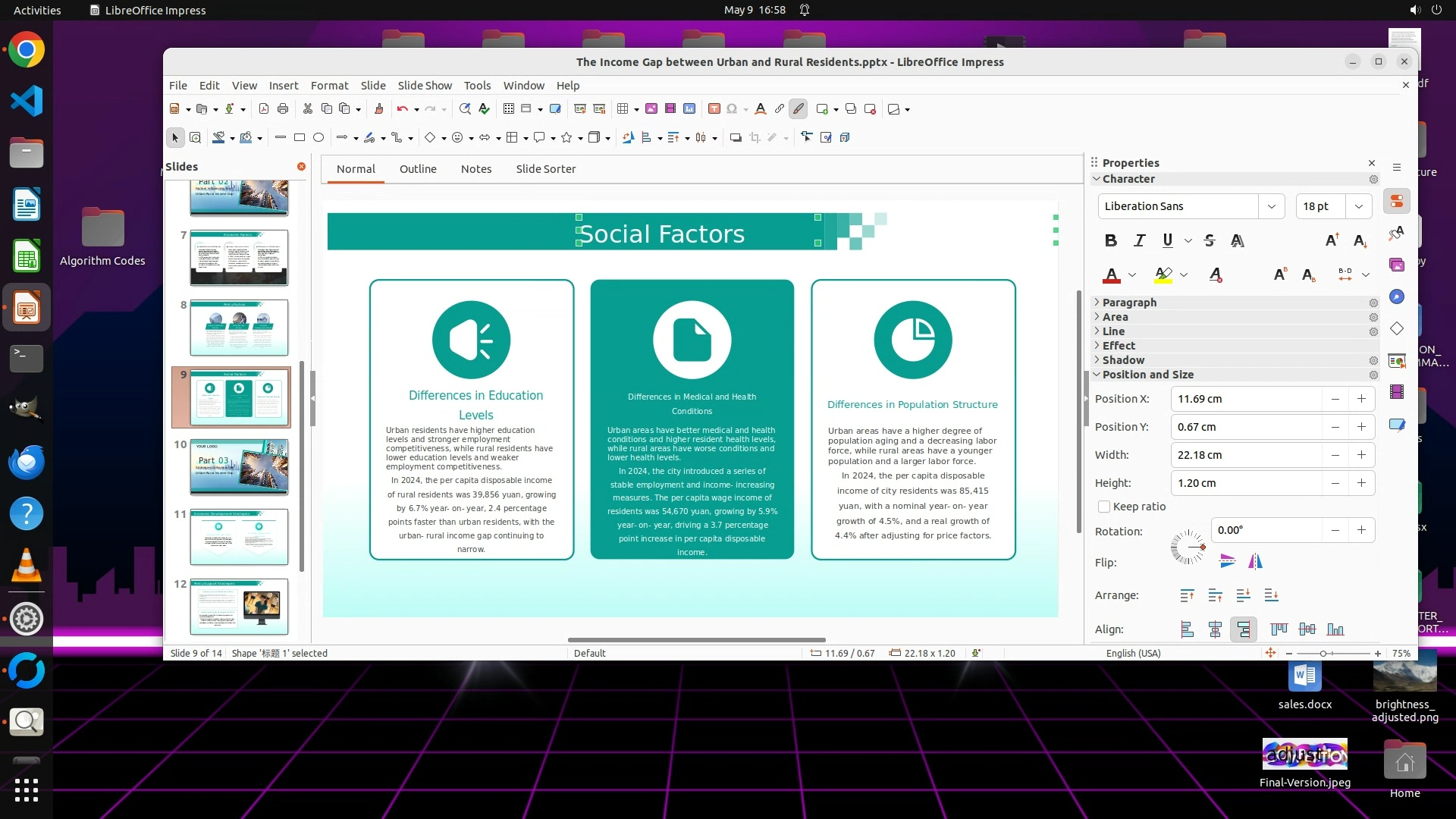Click the font color red swatch button
The image size is (1456, 819).
[1111, 275]
